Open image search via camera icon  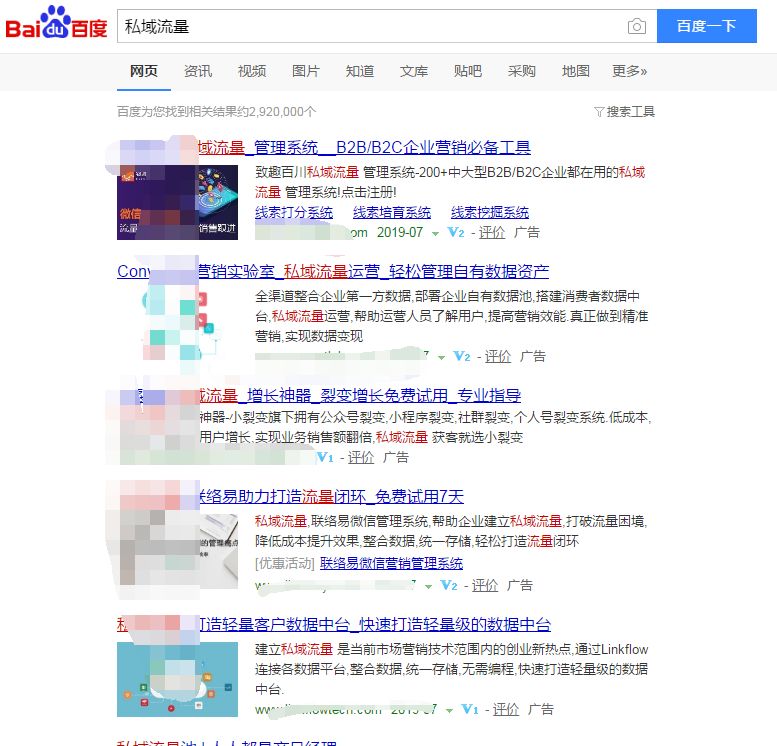[636, 26]
